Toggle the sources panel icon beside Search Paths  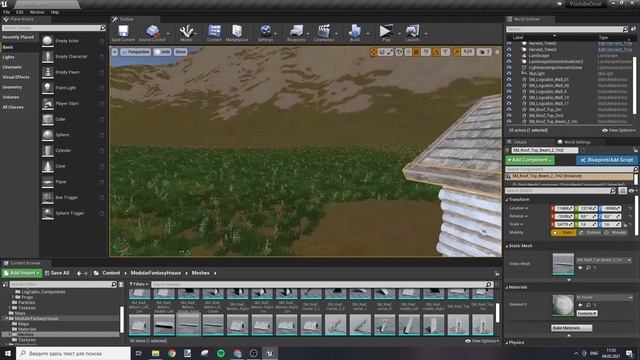(x=5, y=284)
